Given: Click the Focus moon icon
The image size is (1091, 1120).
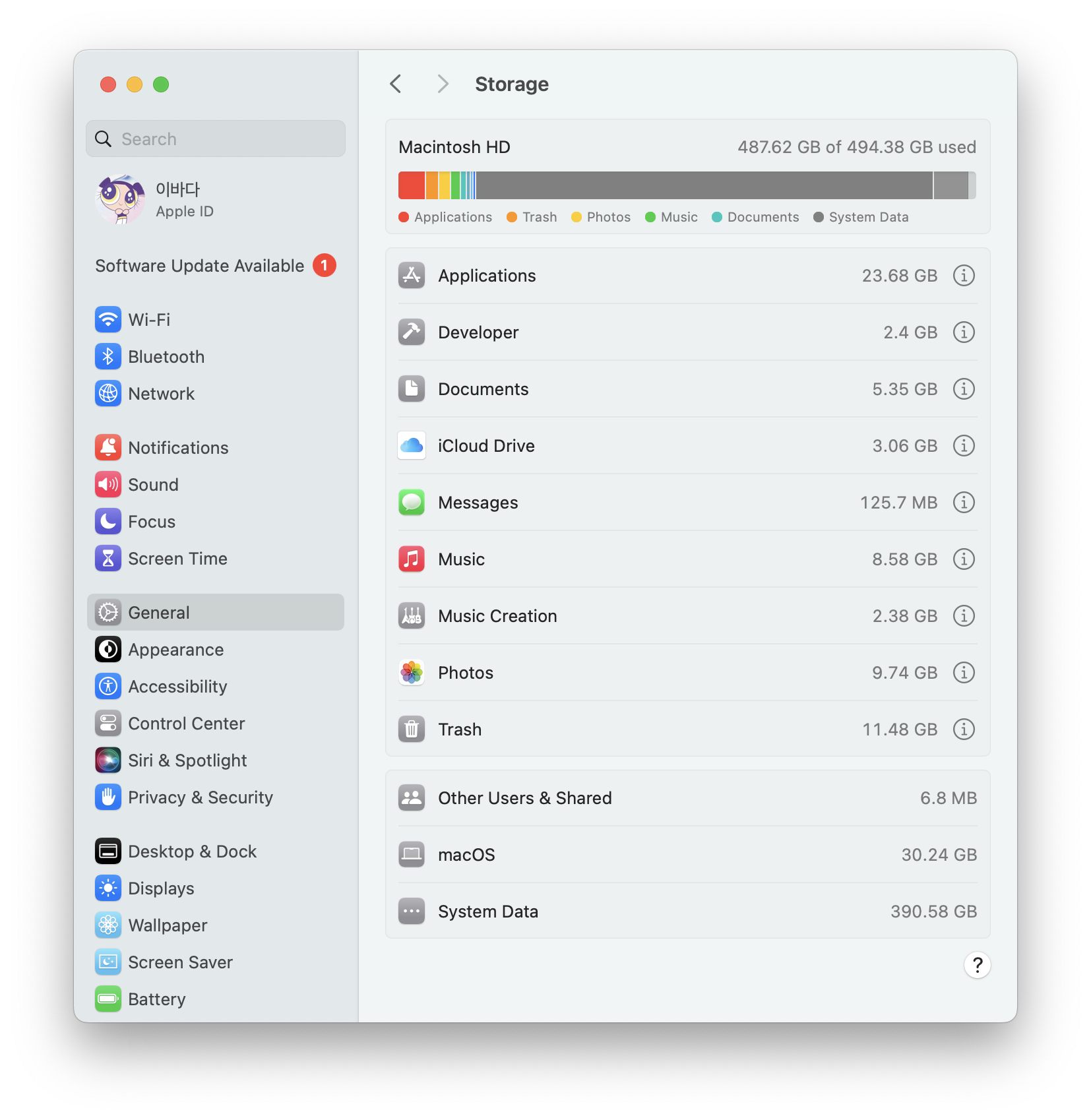Looking at the screenshot, I should tap(108, 522).
